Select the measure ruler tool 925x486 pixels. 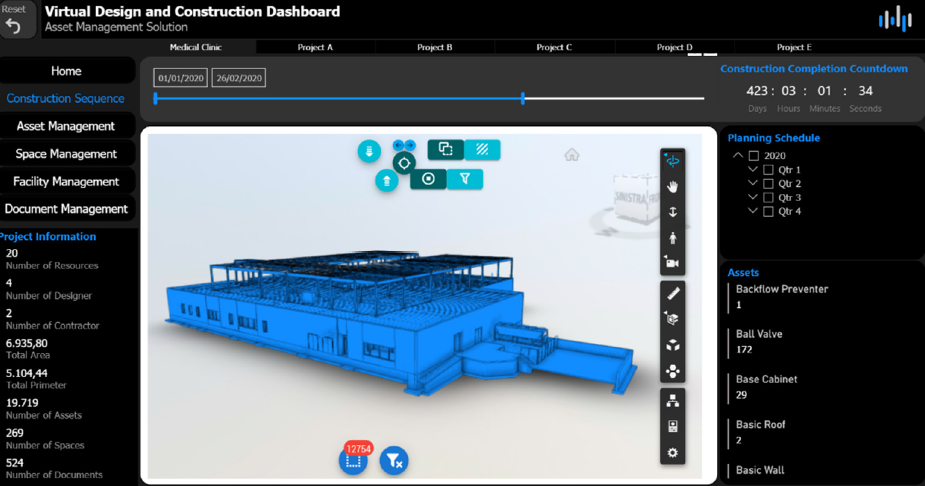(673, 293)
